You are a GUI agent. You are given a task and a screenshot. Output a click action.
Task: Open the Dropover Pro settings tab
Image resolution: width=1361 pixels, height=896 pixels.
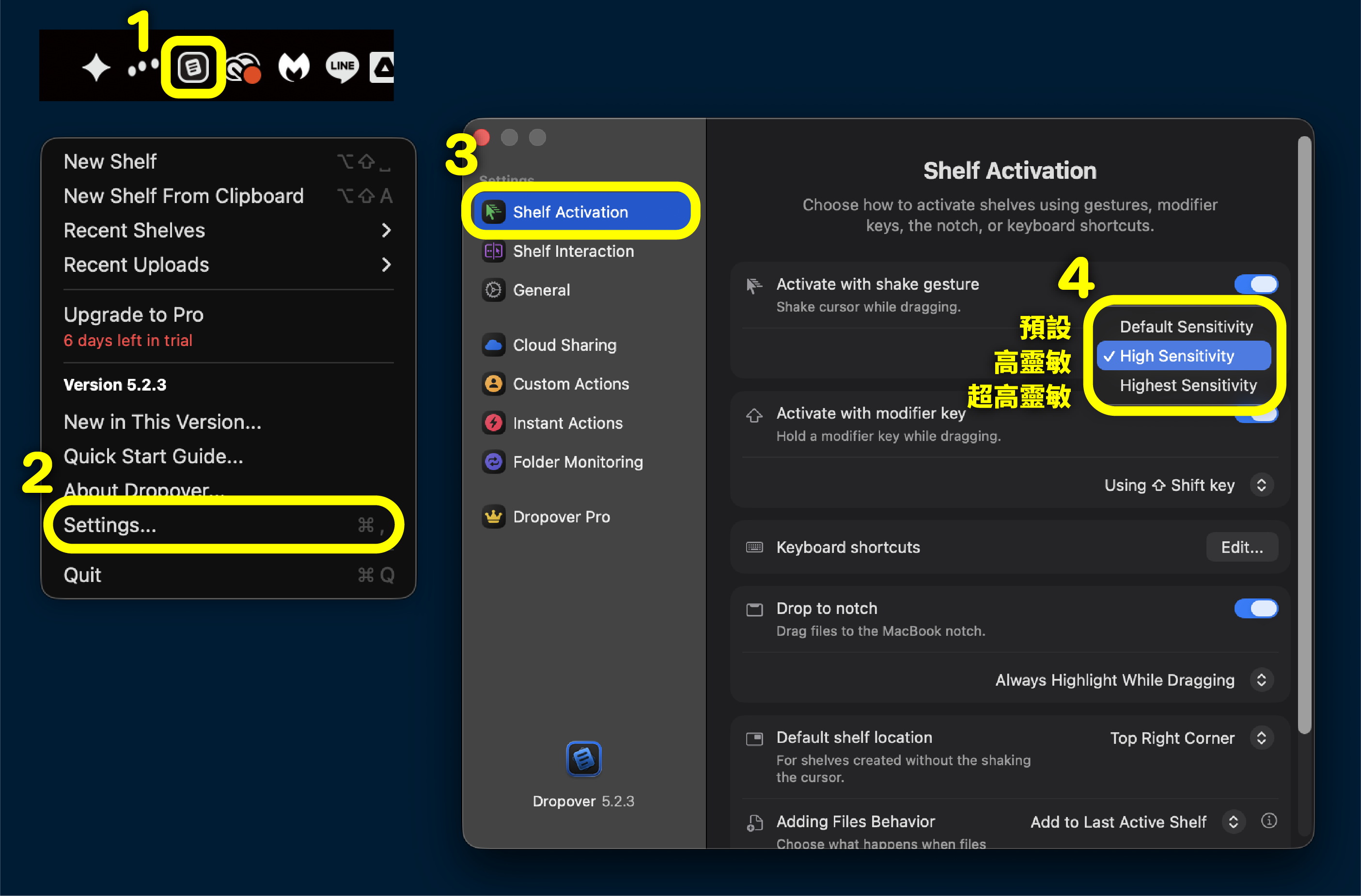tap(581, 517)
